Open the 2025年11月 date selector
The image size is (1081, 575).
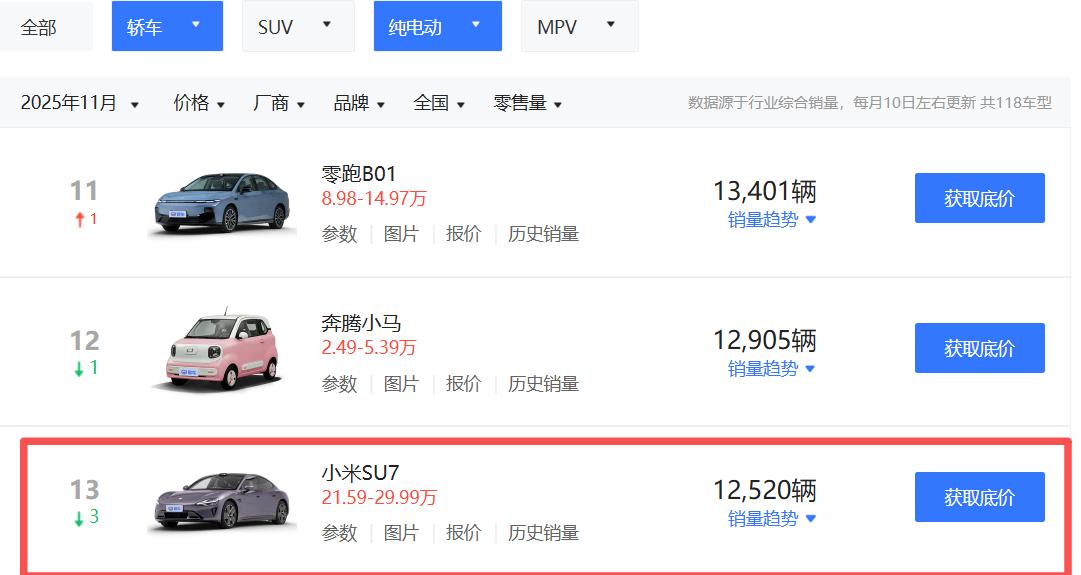tap(79, 103)
